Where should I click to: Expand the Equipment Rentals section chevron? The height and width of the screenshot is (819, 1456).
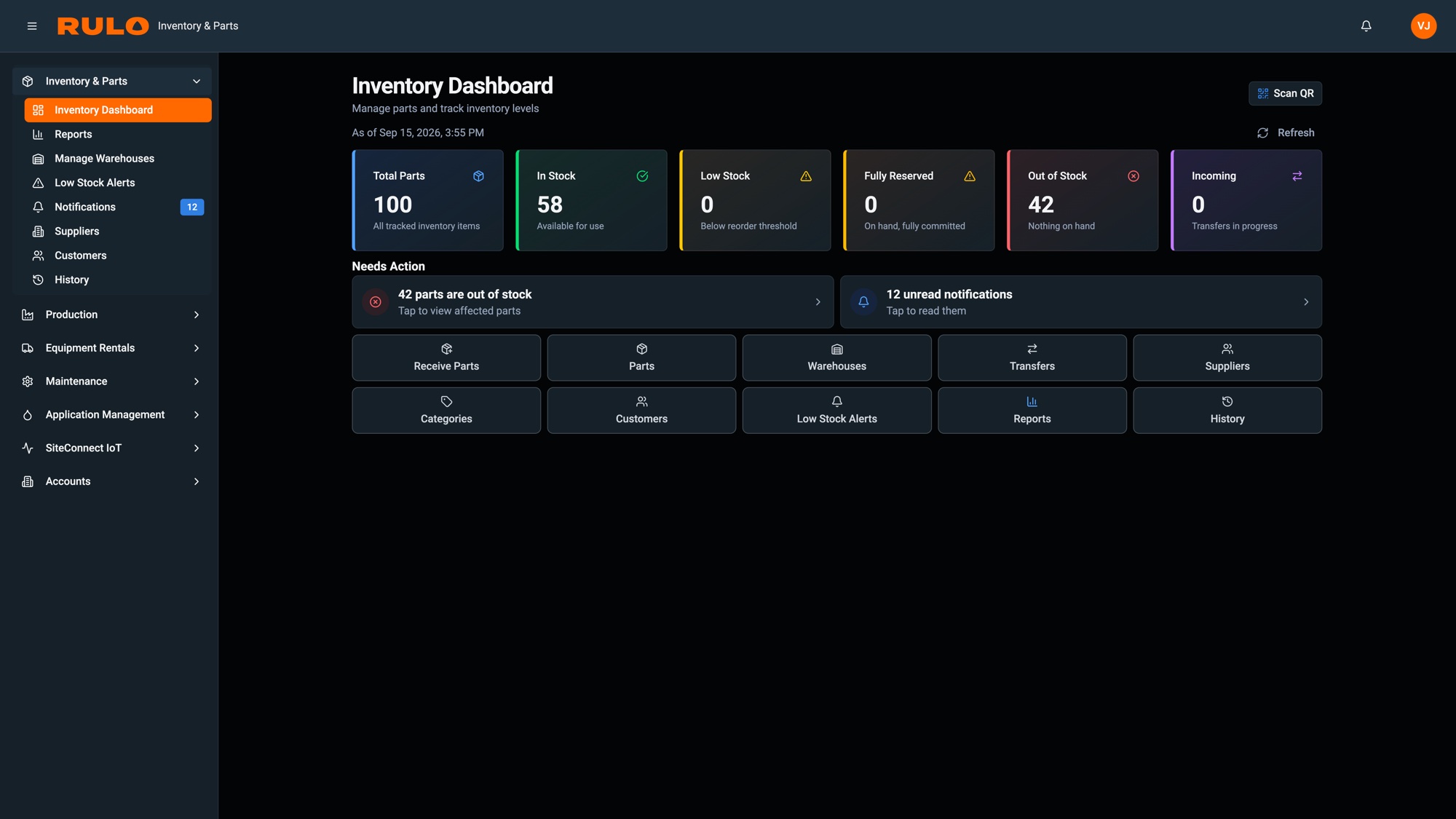[197, 348]
